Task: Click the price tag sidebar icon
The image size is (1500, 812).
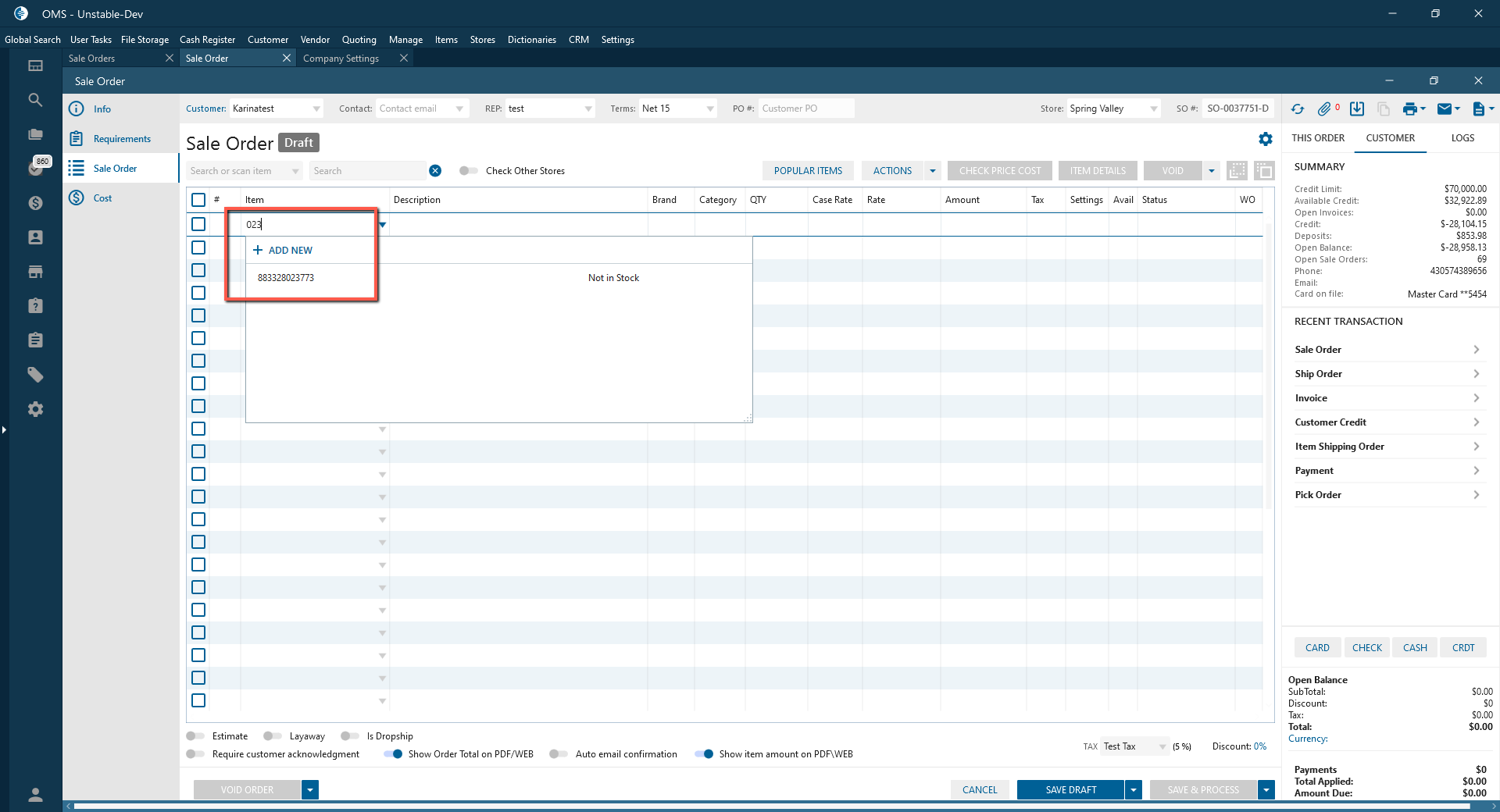Action: tap(35, 375)
